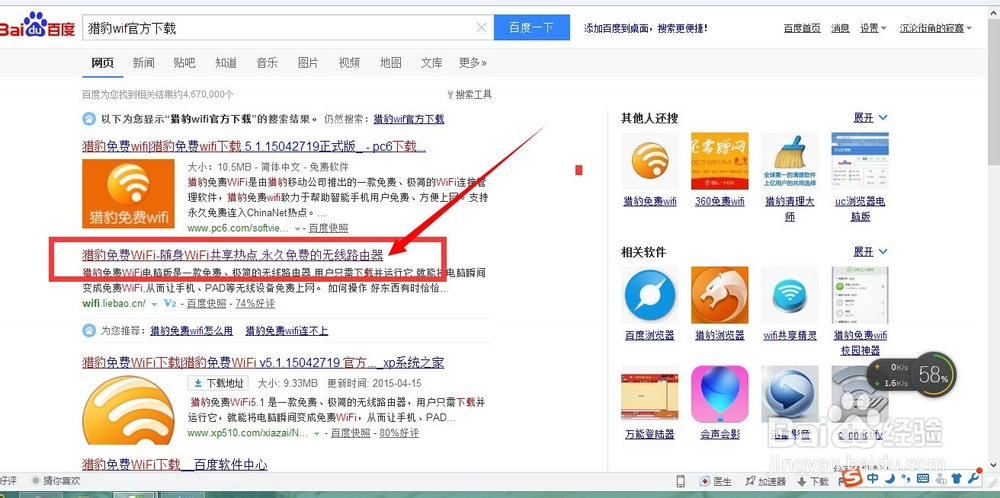The height and width of the screenshot is (498, 1000).
Task: Search instead for 猎豹wif官方下载 link
Action: pos(409,119)
